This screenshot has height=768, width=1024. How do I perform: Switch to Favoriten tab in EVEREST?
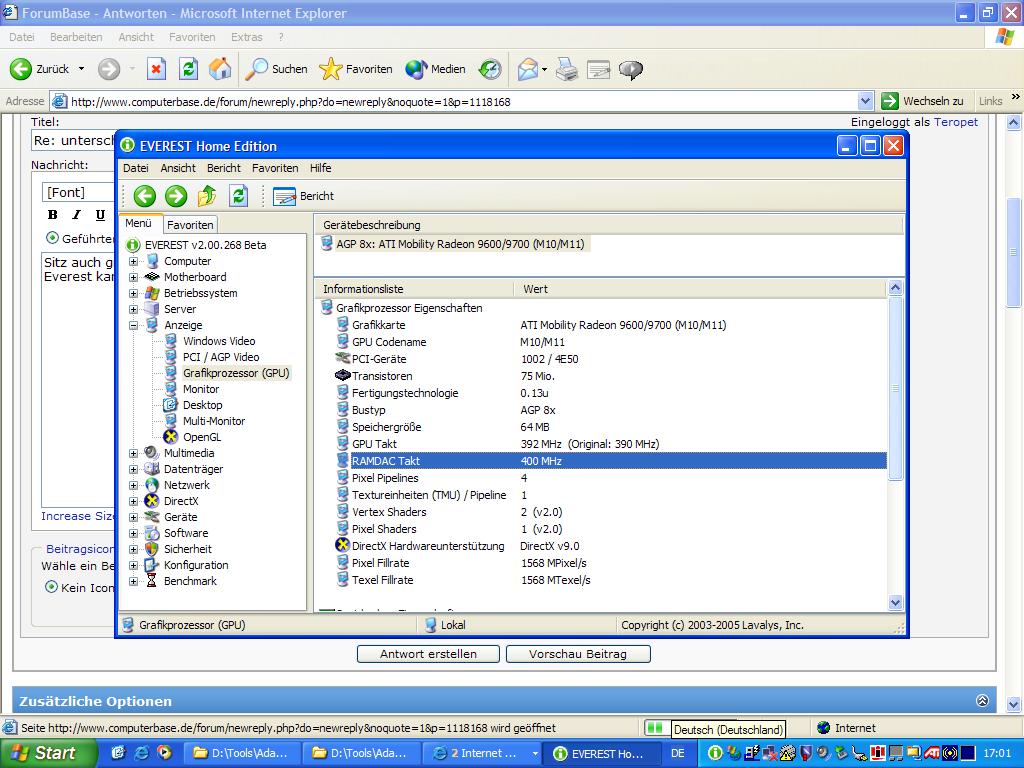[x=190, y=225]
